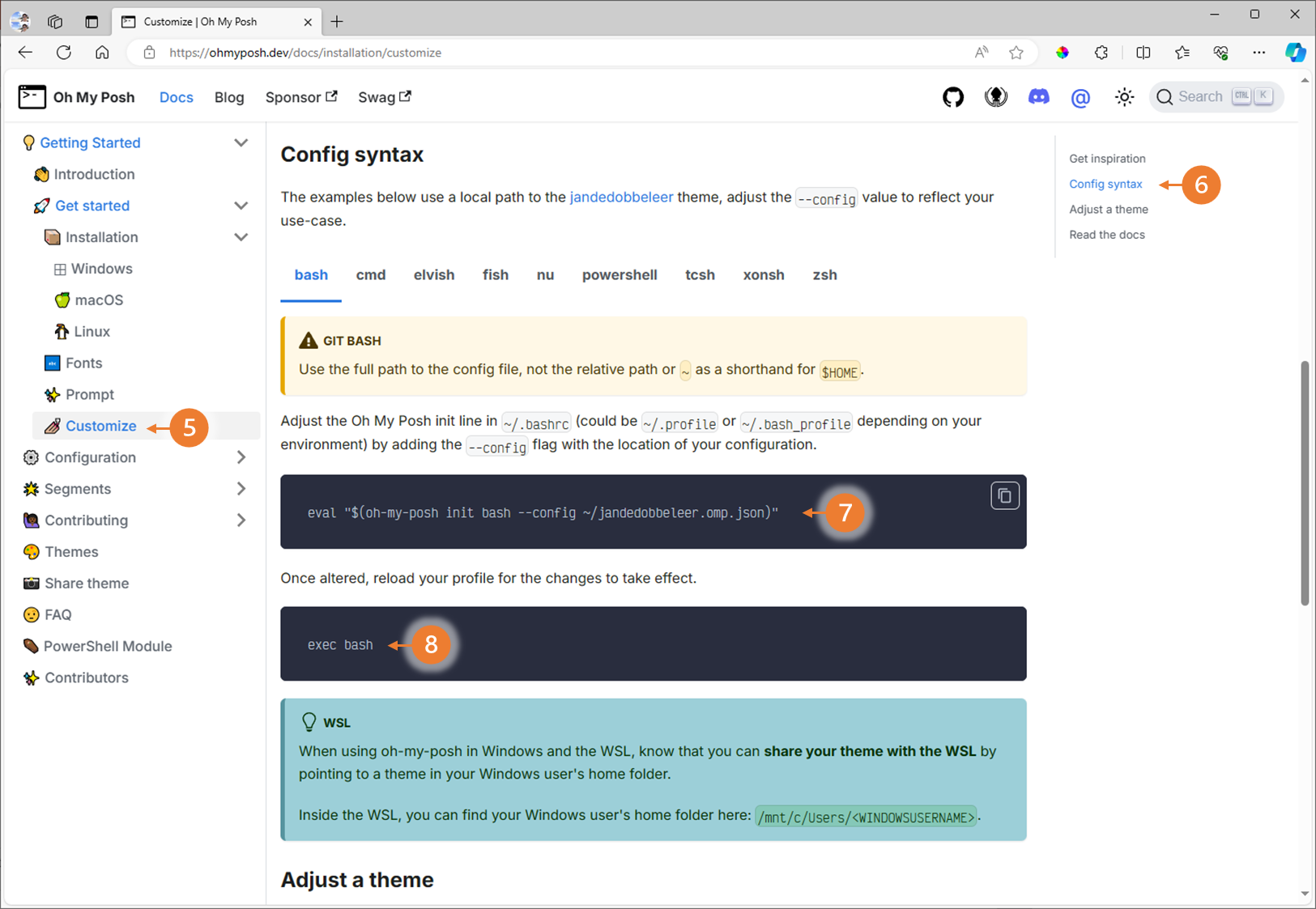The width and height of the screenshot is (1316, 909).
Task: Open the browser extensions menu
Action: 1101,53
